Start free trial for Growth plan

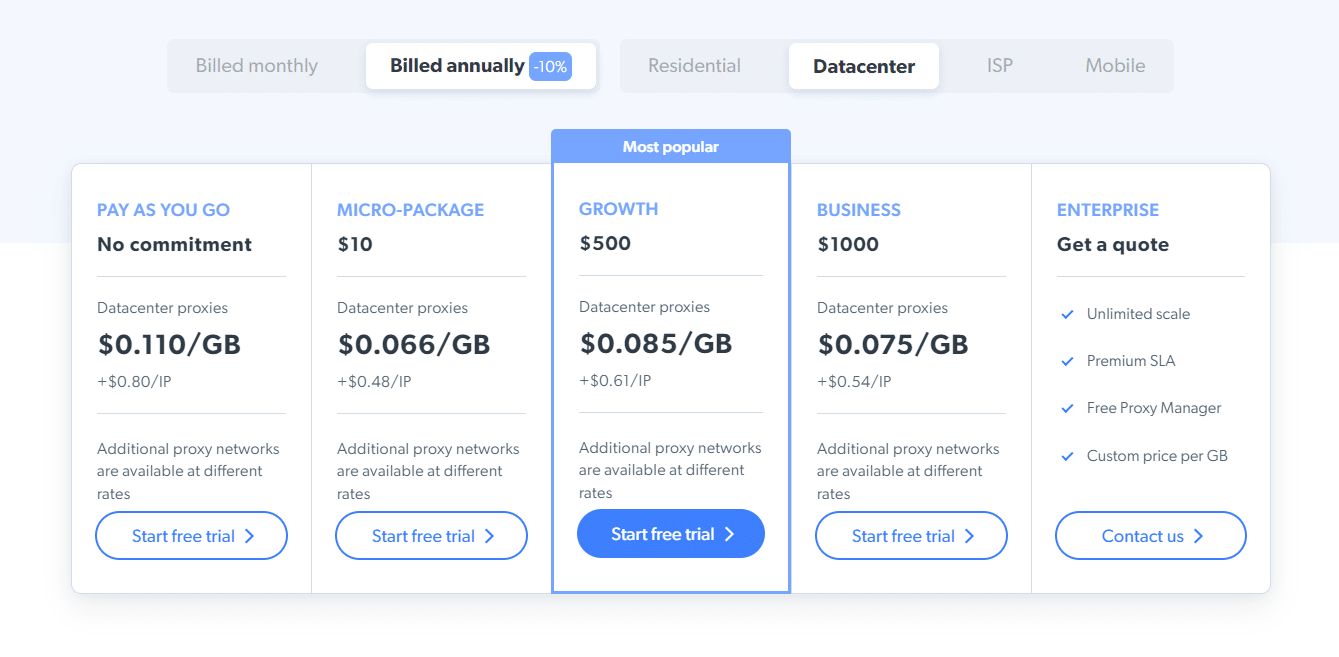click(x=670, y=534)
